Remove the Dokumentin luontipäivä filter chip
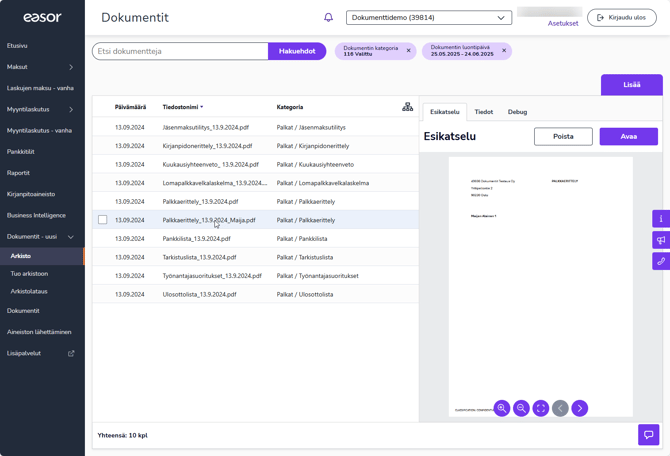This screenshot has height=456, width=670. pos(504,50)
